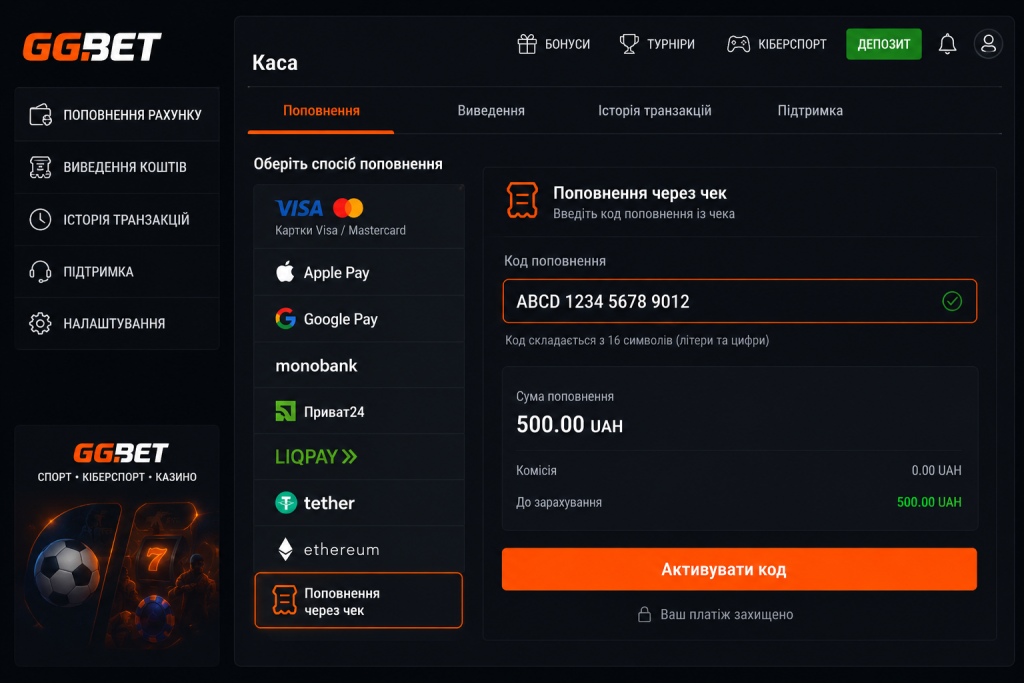Screen dimensions: 1024x683
Task: Open the Підтримка tab
Action: click(810, 111)
